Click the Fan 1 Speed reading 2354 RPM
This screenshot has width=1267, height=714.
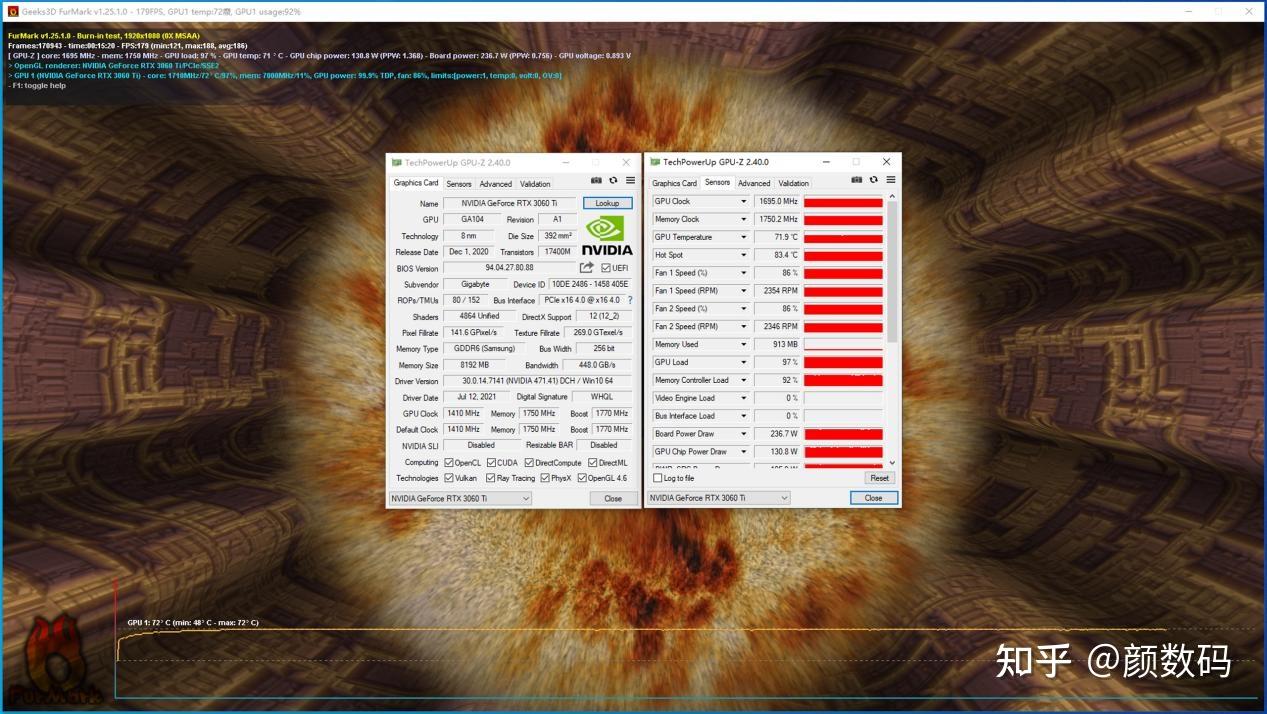(x=776, y=291)
